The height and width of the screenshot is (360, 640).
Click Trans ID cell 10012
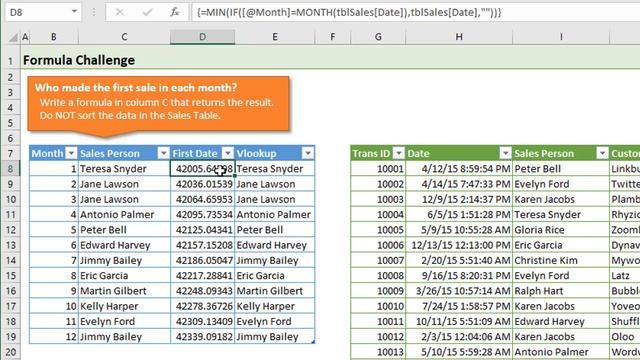click(378, 337)
